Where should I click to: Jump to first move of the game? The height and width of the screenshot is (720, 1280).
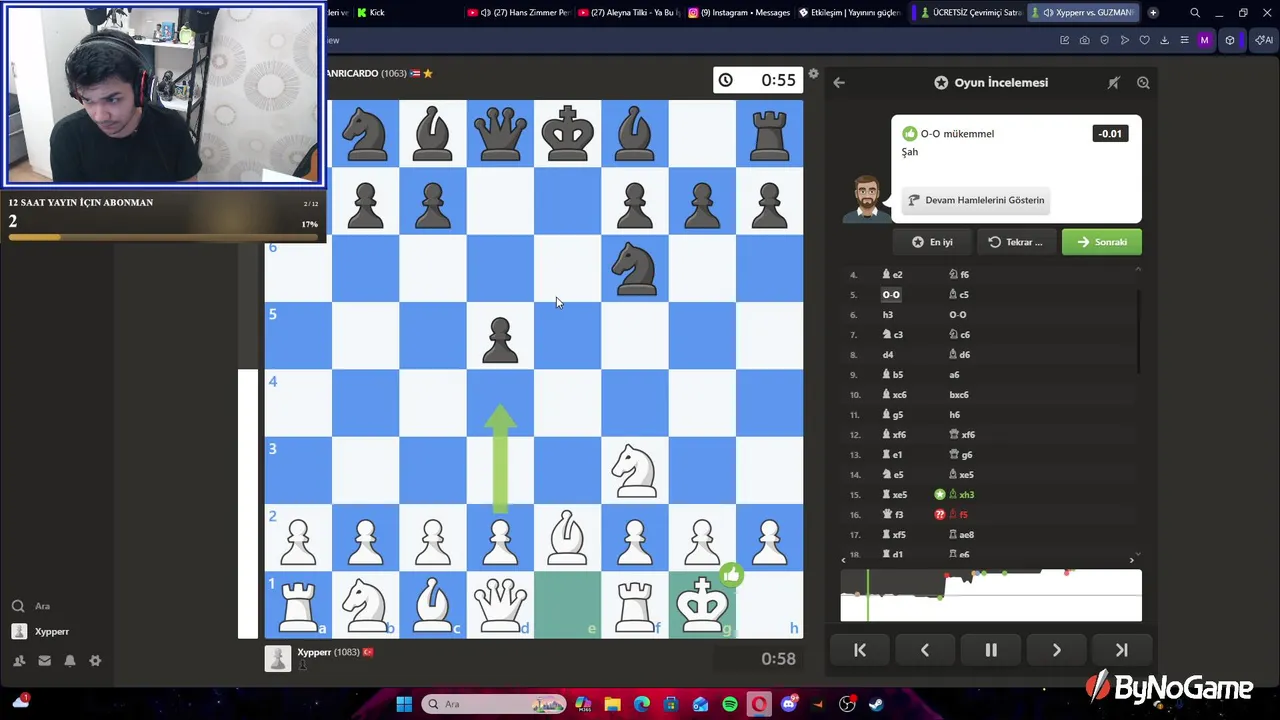pos(860,650)
